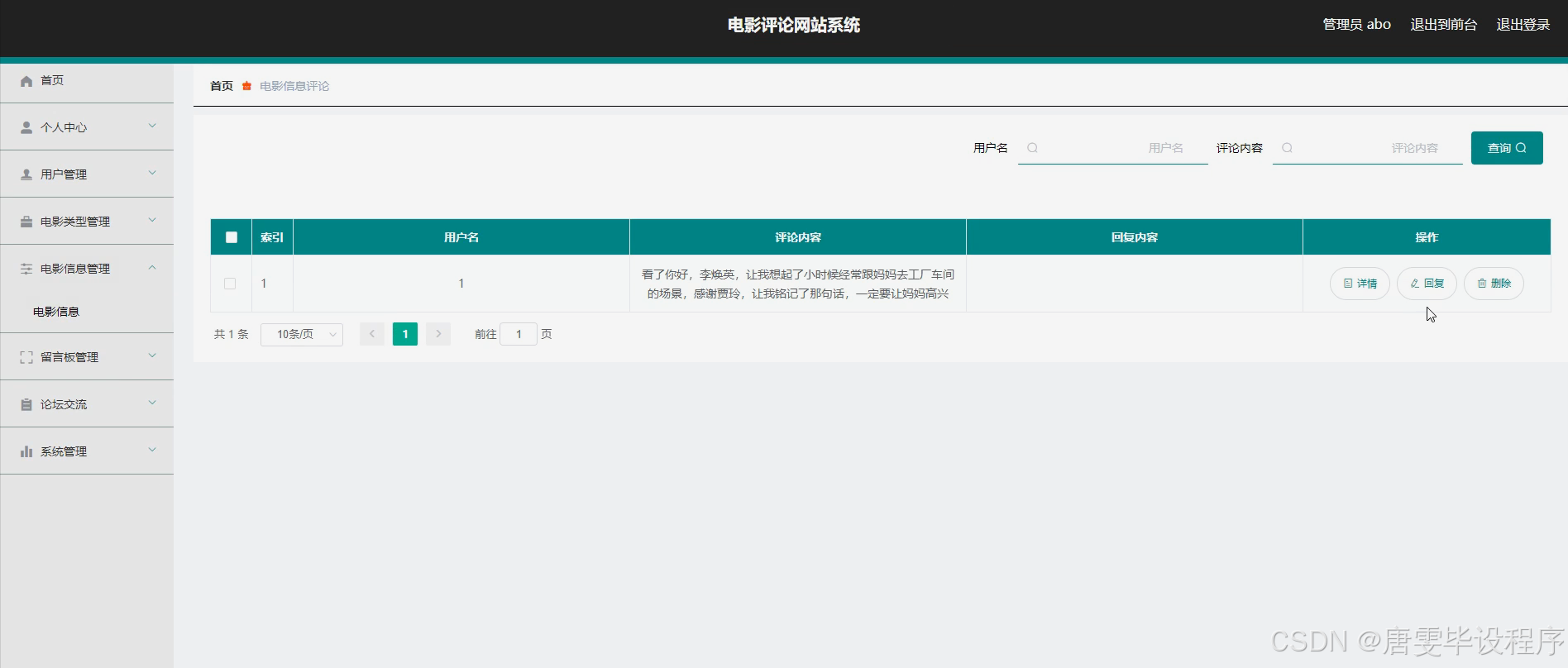Open the 系统管理 sidebar menu
1568x668 pixels.
click(87, 451)
